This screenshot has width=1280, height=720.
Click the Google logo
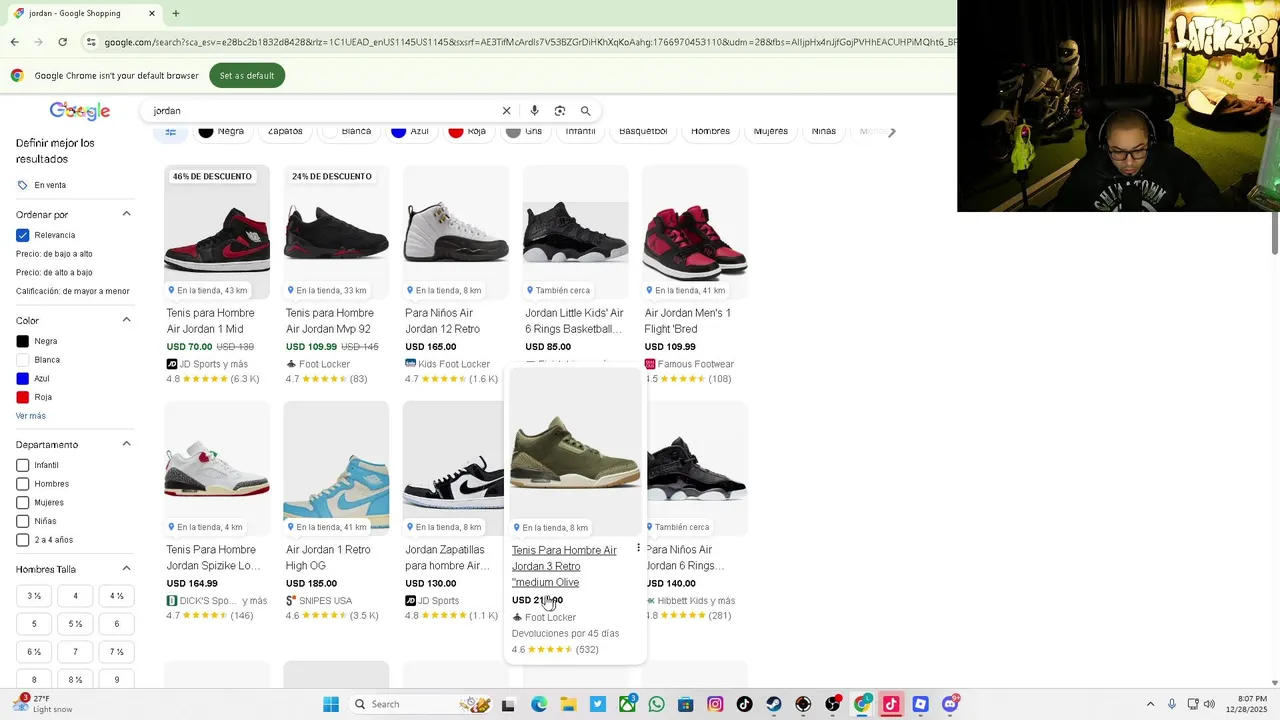80,111
